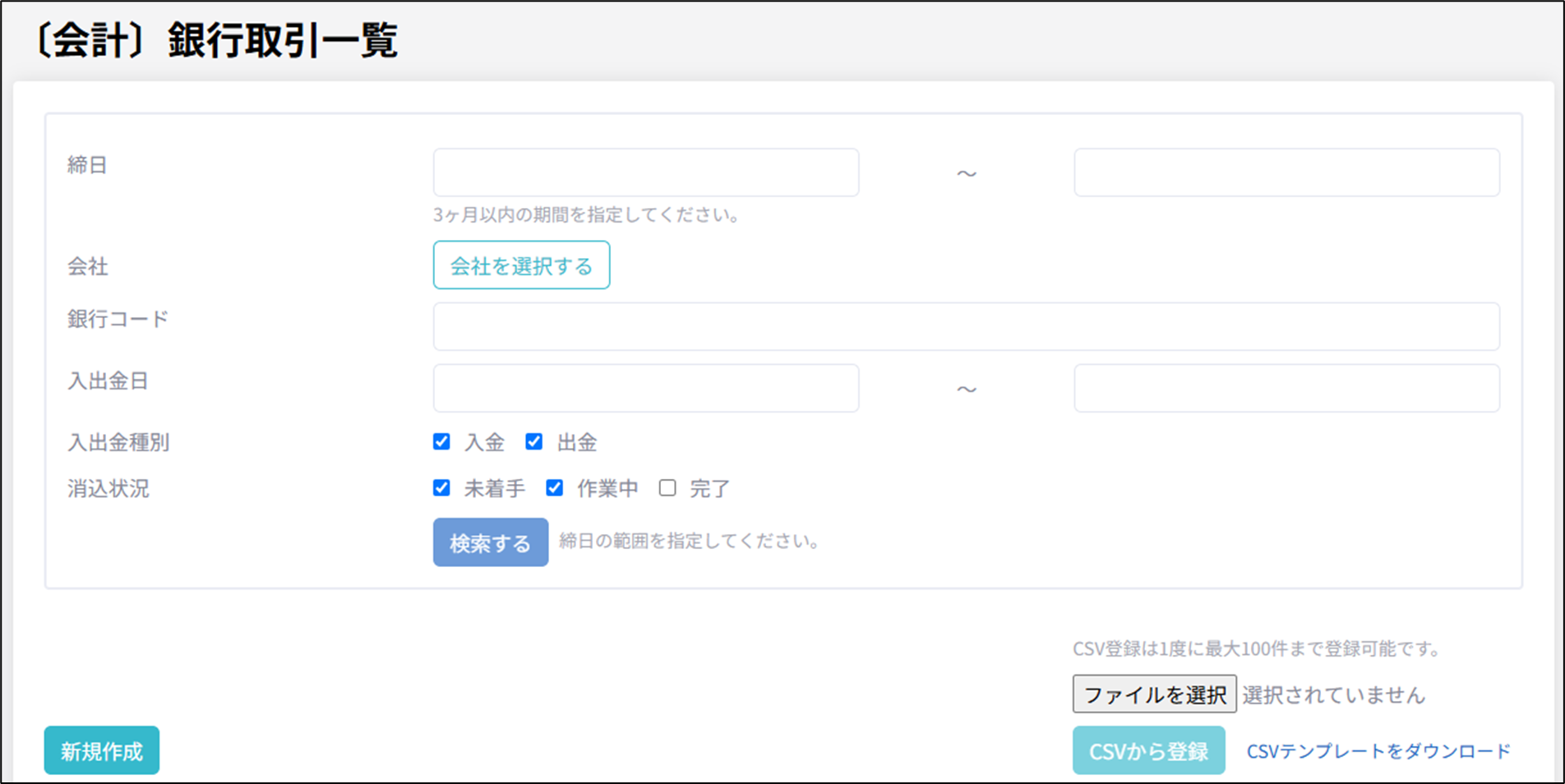1565x784 pixels.
Task: Click the 入出金日 end date field
Action: coord(1286,389)
